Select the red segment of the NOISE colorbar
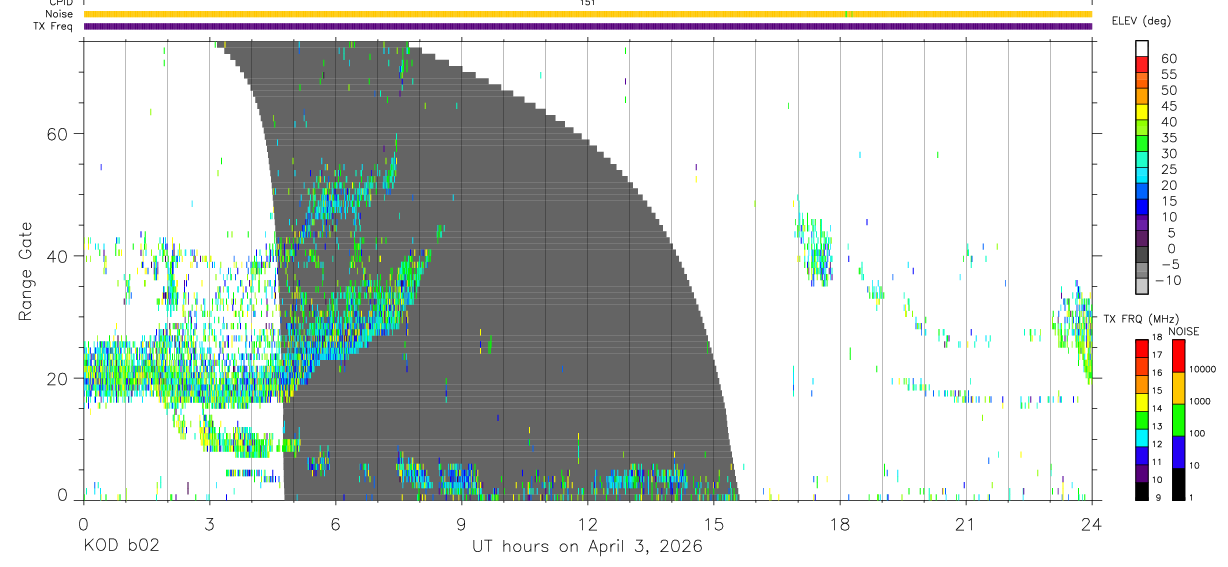 pos(1178,356)
